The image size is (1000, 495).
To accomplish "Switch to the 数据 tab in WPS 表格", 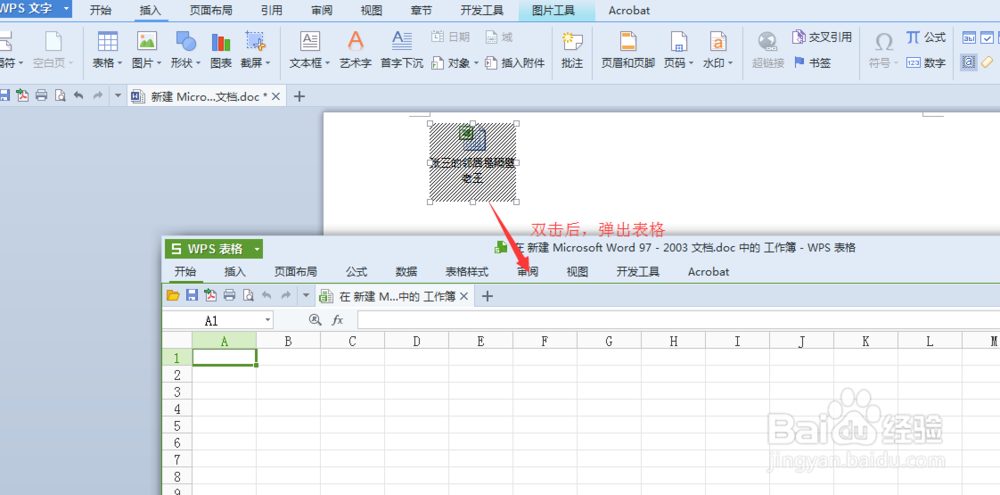I will (406, 272).
